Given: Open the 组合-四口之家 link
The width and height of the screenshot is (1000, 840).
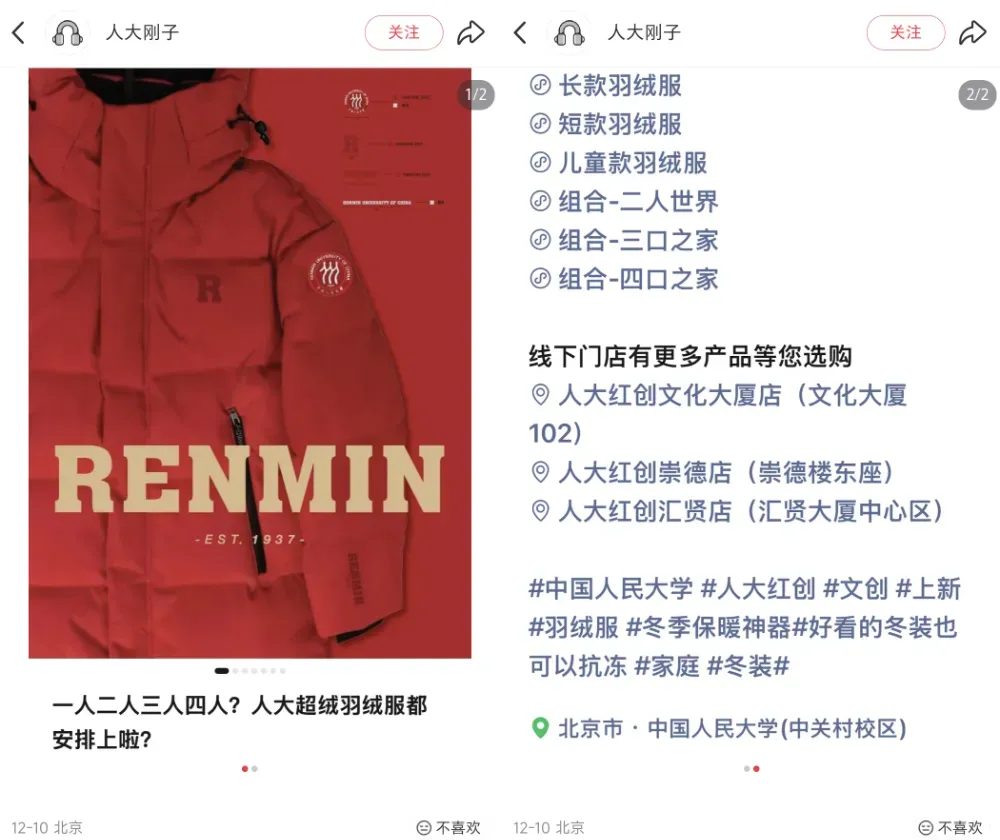Looking at the screenshot, I should pyautogui.click(x=624, y=279).
